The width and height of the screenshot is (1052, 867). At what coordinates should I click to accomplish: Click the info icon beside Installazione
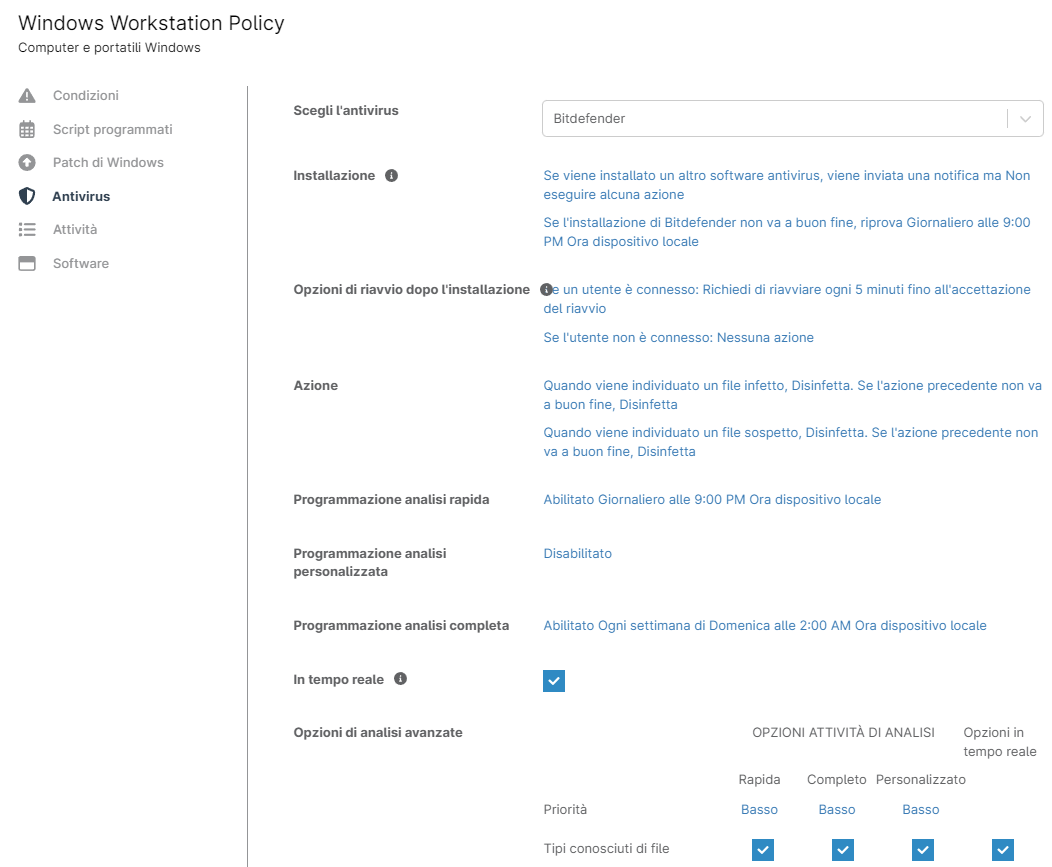tap(391, 176)
